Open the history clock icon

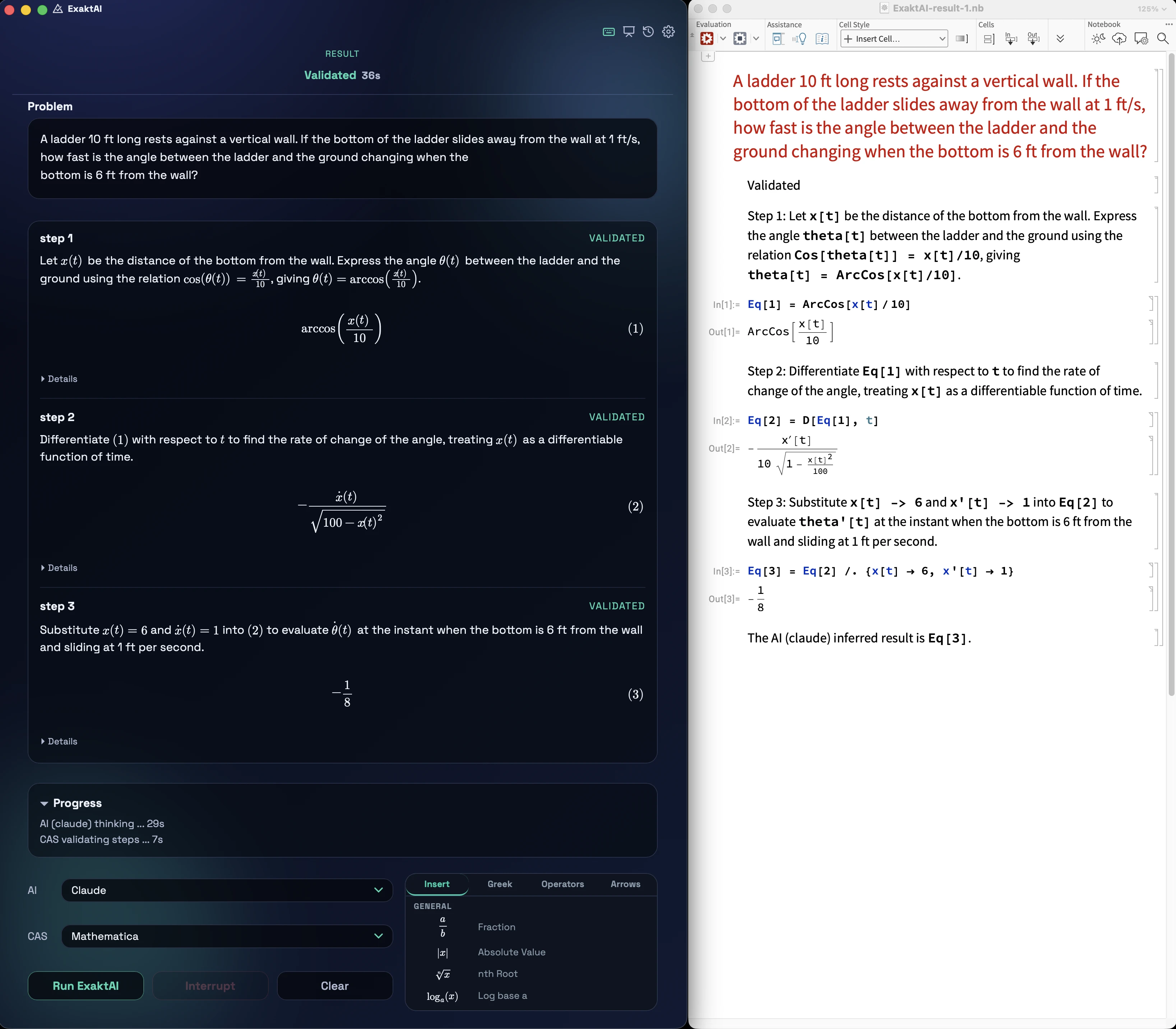649,32
